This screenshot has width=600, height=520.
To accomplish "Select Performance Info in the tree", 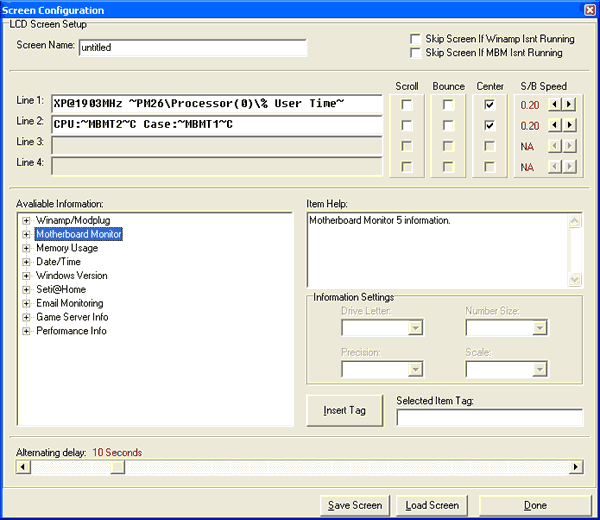I will click(x=71, y=331).
